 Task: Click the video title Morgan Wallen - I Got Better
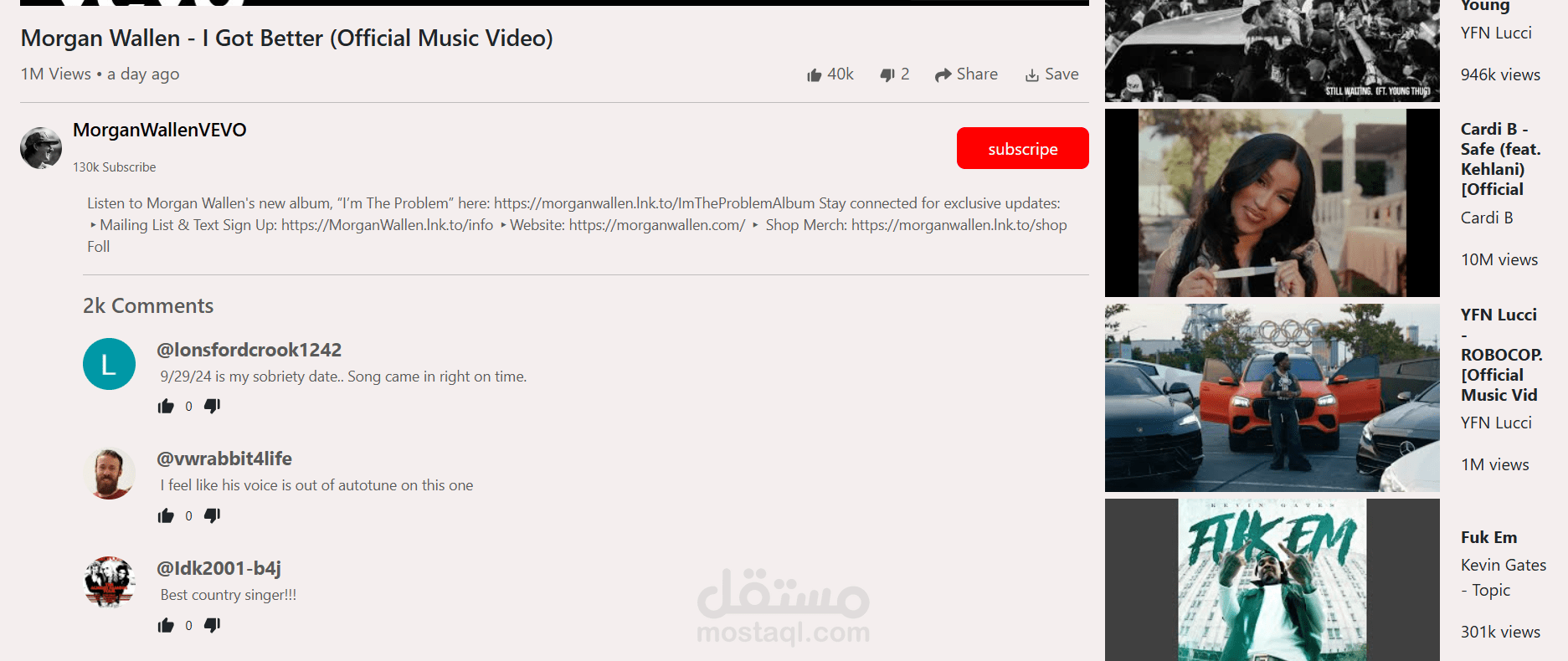point(287,38)
